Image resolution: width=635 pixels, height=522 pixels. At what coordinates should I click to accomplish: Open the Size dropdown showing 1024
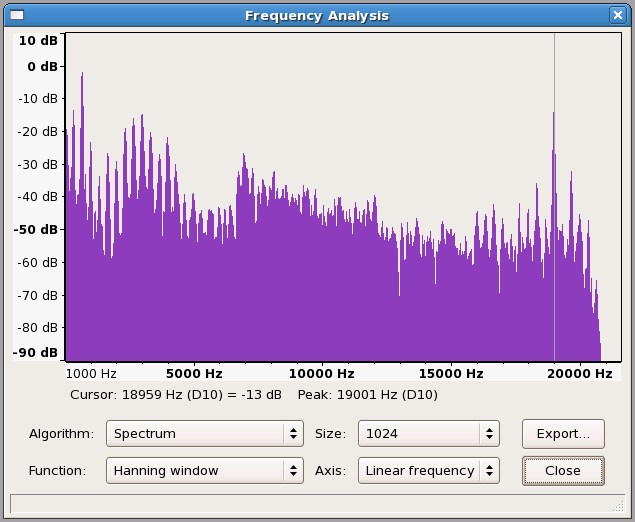pos(428,433)
